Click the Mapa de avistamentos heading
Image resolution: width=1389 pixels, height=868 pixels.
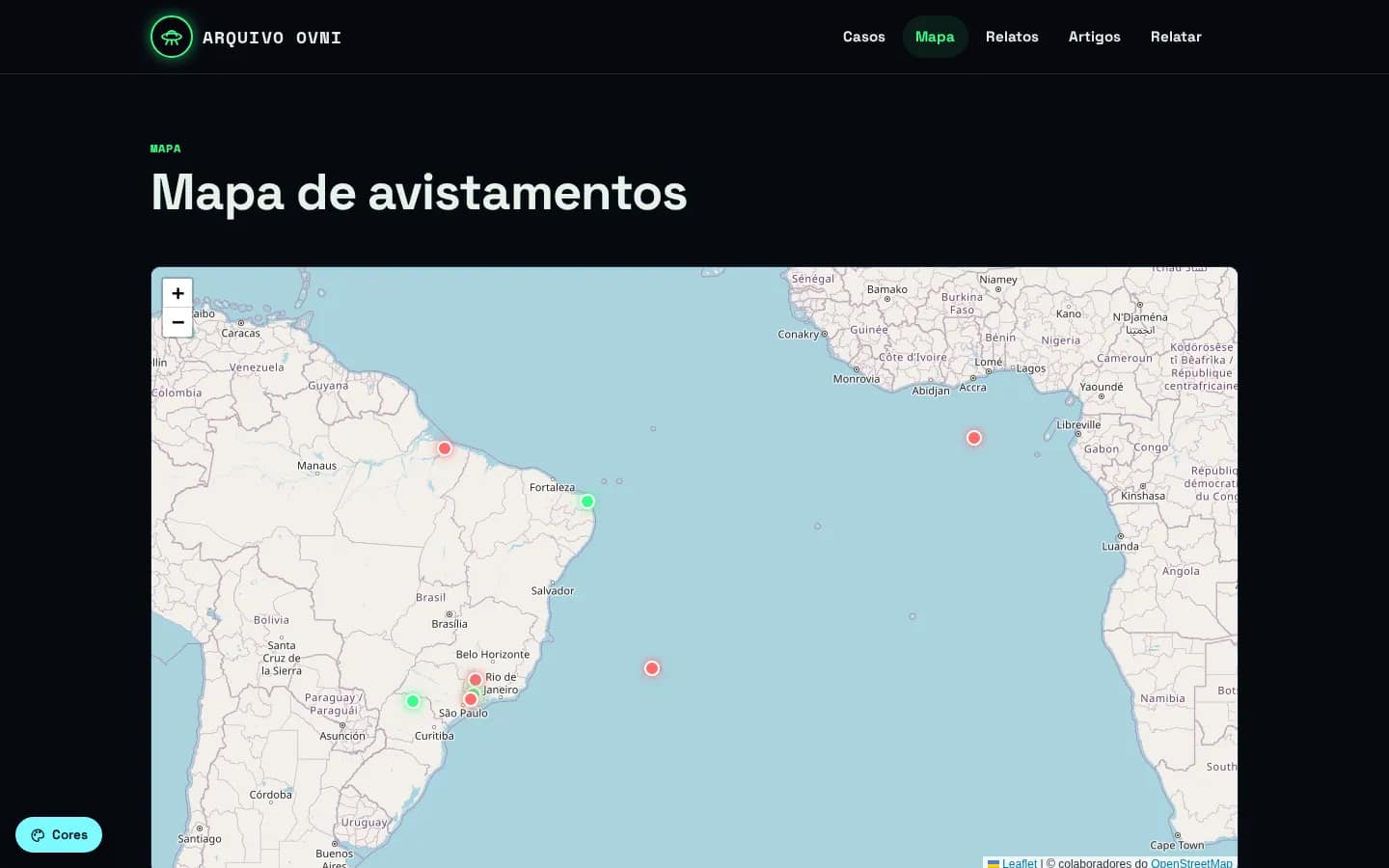pos(420,192)
